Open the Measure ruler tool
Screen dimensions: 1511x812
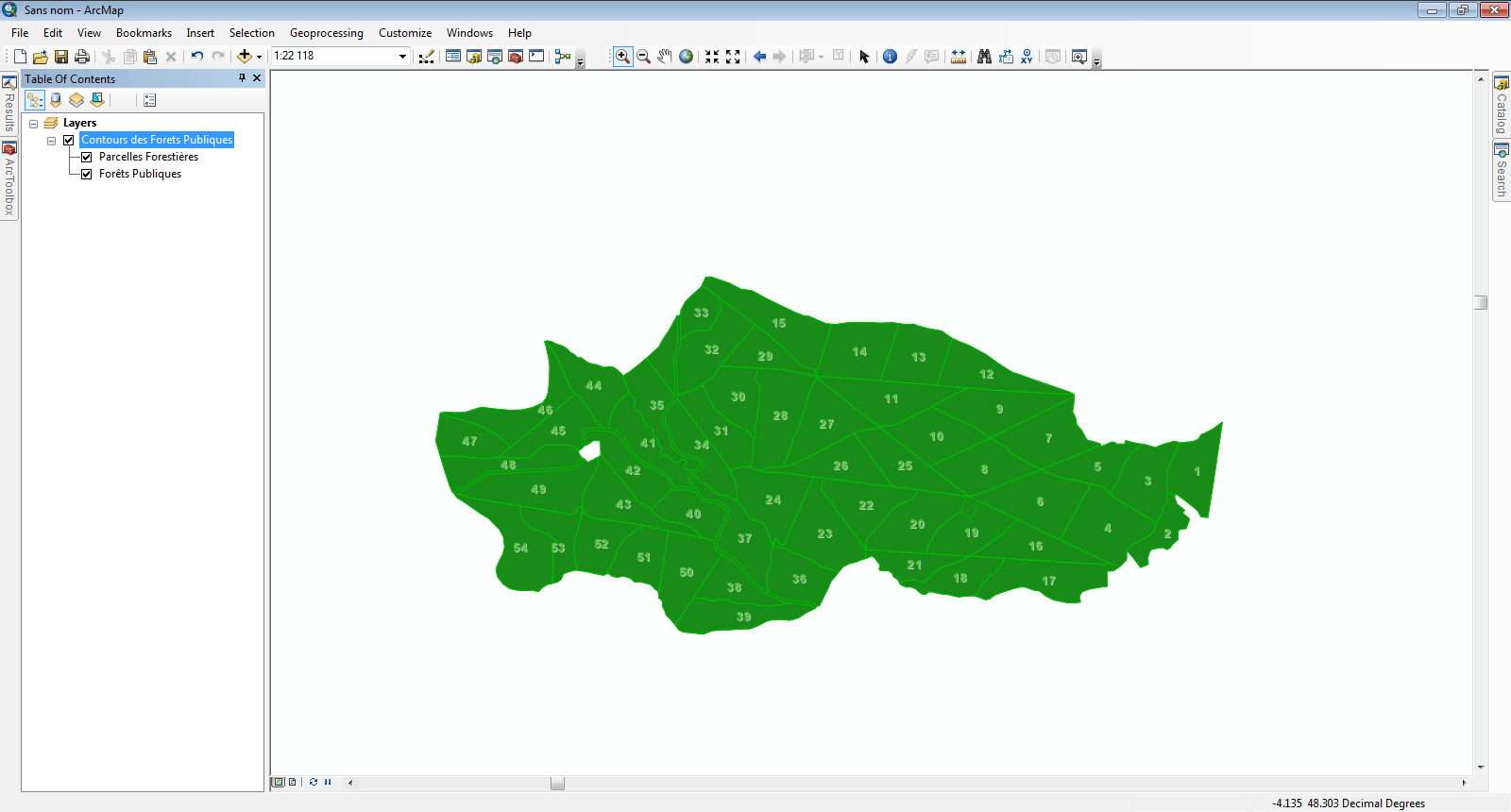coord(959,57)
